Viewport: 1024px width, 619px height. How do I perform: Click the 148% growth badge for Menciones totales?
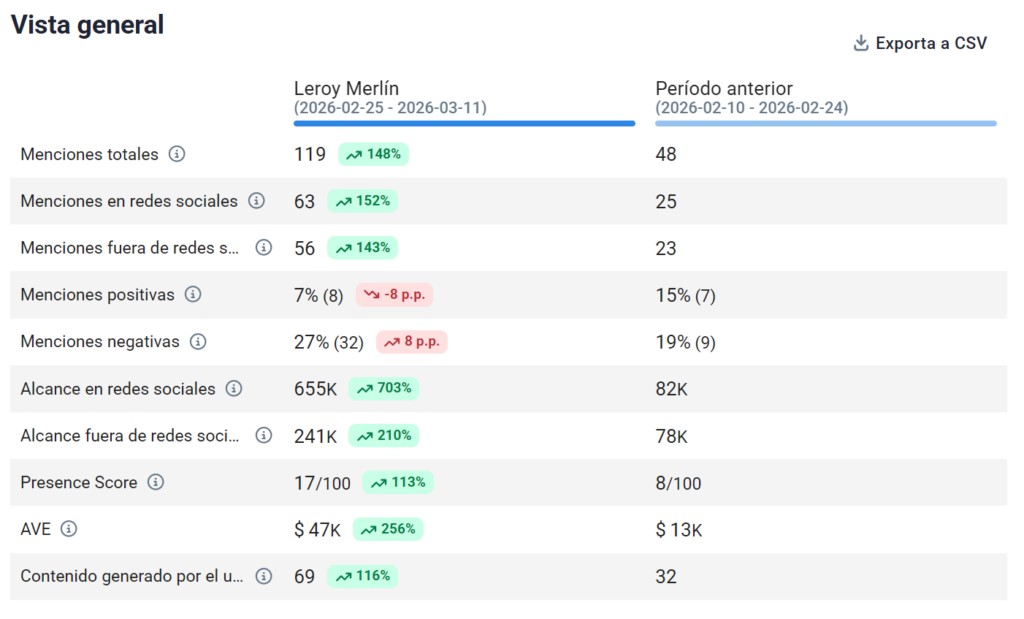374,154
